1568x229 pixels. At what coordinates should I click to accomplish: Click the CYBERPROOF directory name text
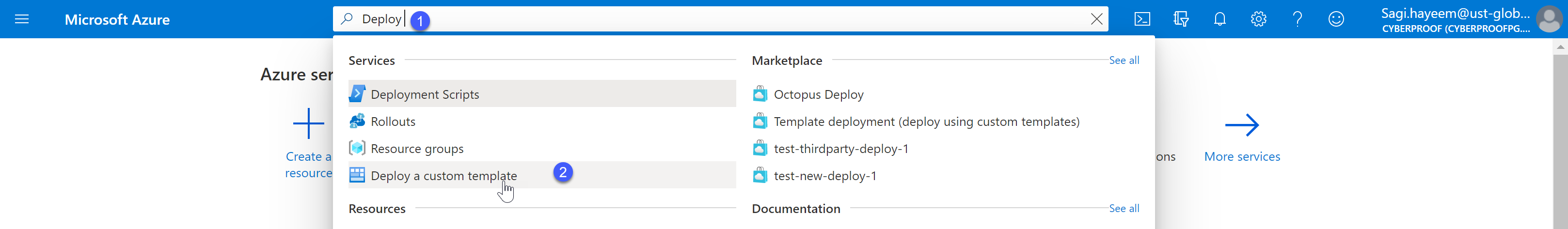point(1456,29)
